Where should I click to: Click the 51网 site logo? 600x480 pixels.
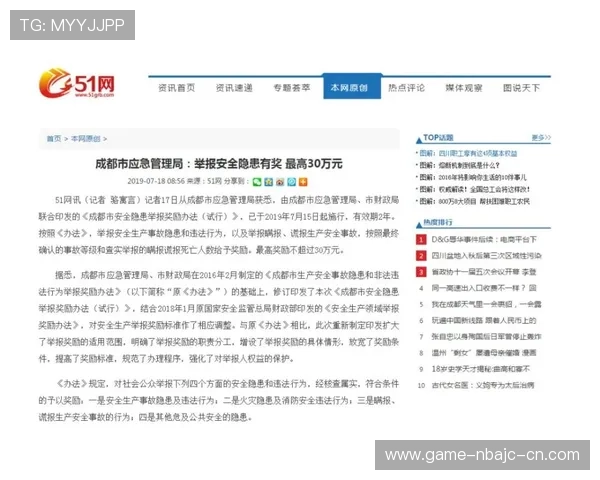pyautogui.click(x=77, y=83)
